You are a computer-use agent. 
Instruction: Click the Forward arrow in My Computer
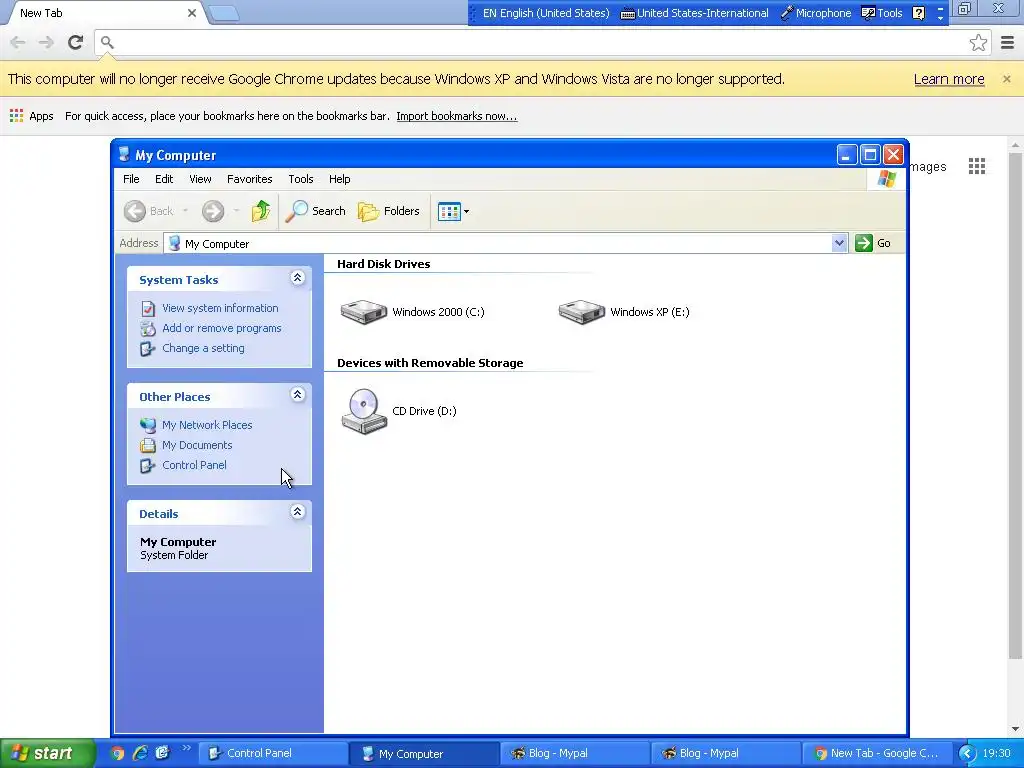213,211
